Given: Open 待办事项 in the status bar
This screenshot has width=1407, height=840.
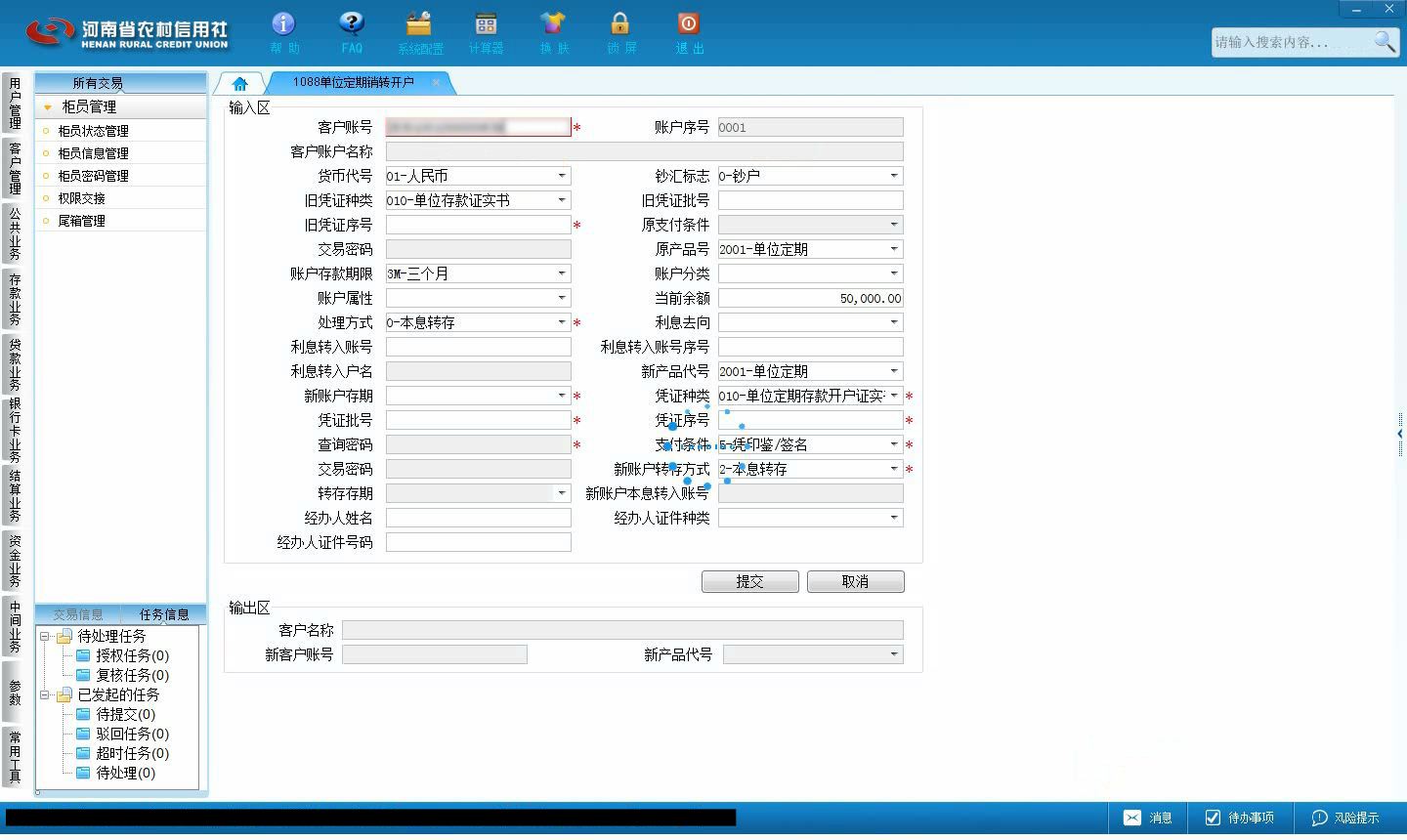Looking at the screenshot, I should tap(1239, 818).
